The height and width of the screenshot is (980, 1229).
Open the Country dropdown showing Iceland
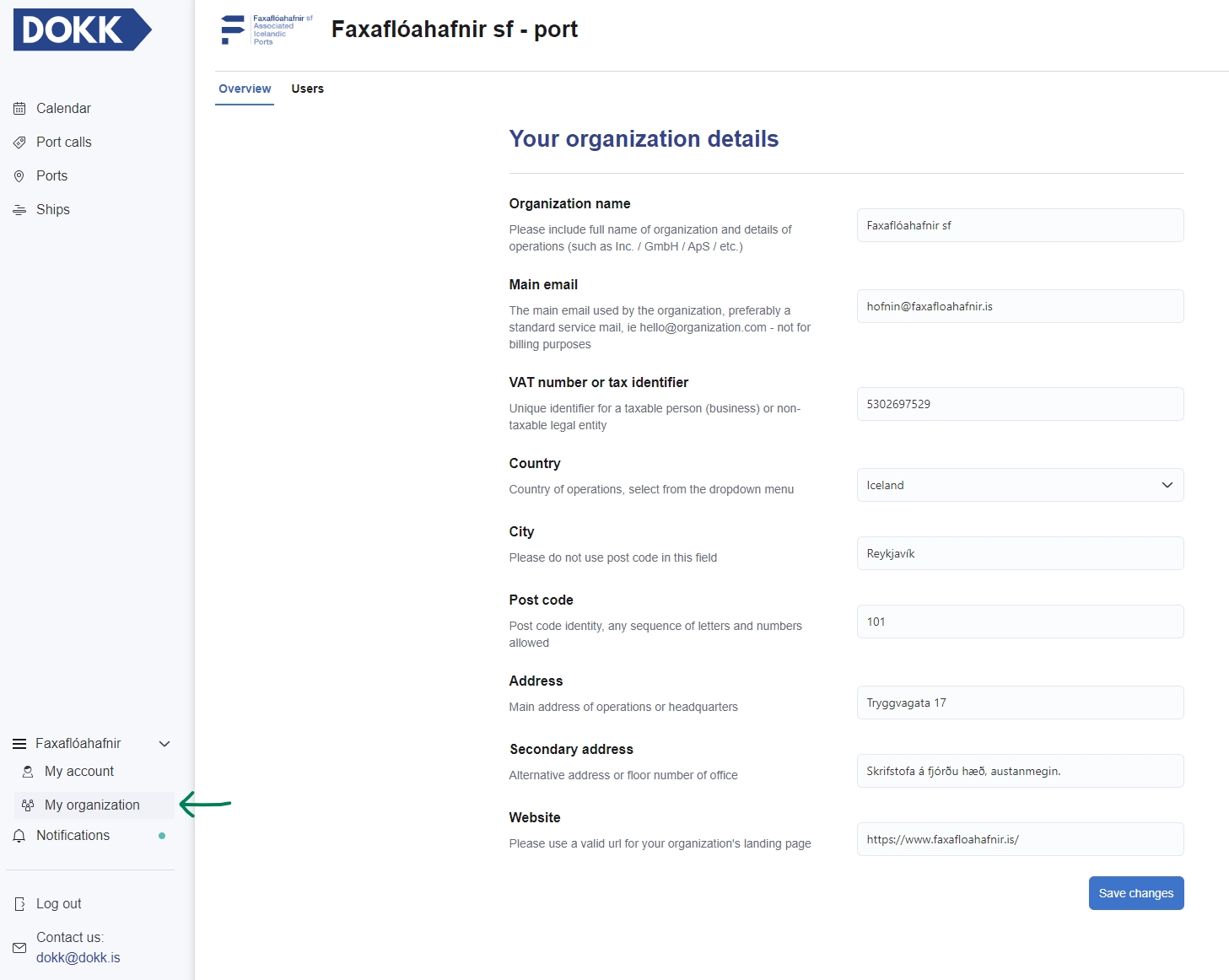click(1020, 485)
